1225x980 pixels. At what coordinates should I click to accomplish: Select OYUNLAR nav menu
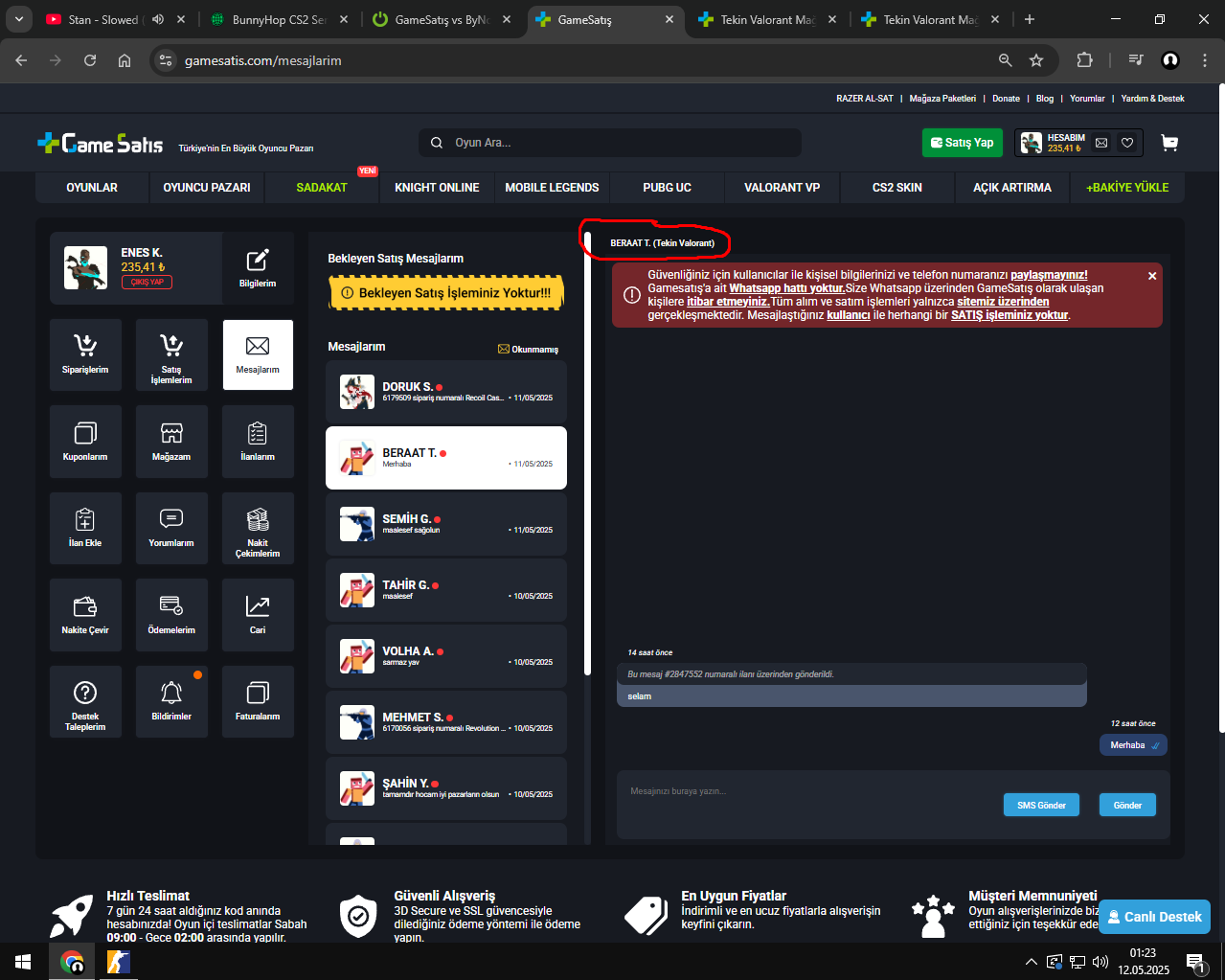click(x=92, y=188)
